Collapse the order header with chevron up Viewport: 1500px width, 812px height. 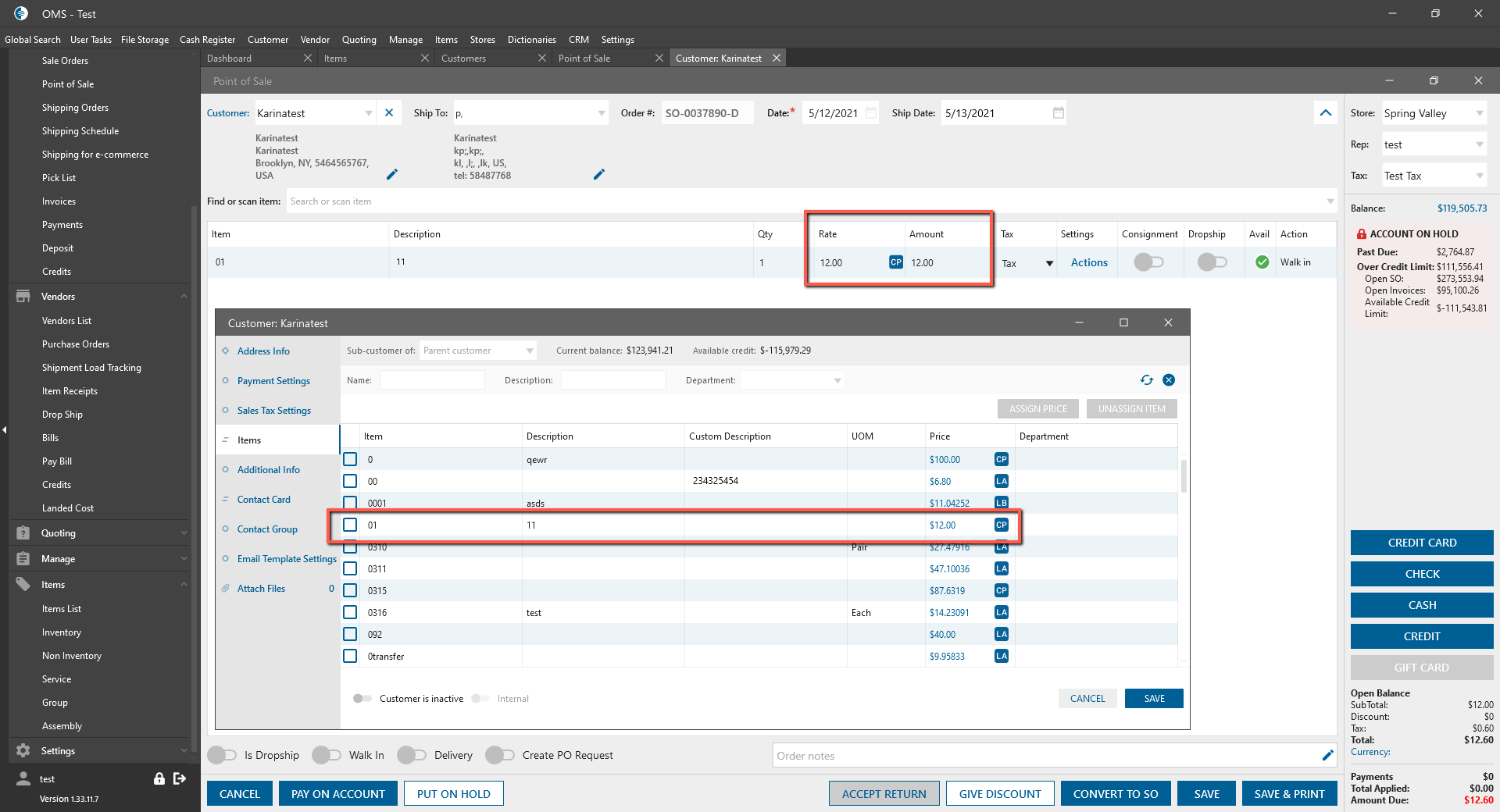pyautogui.click(x=1326, y=113)
